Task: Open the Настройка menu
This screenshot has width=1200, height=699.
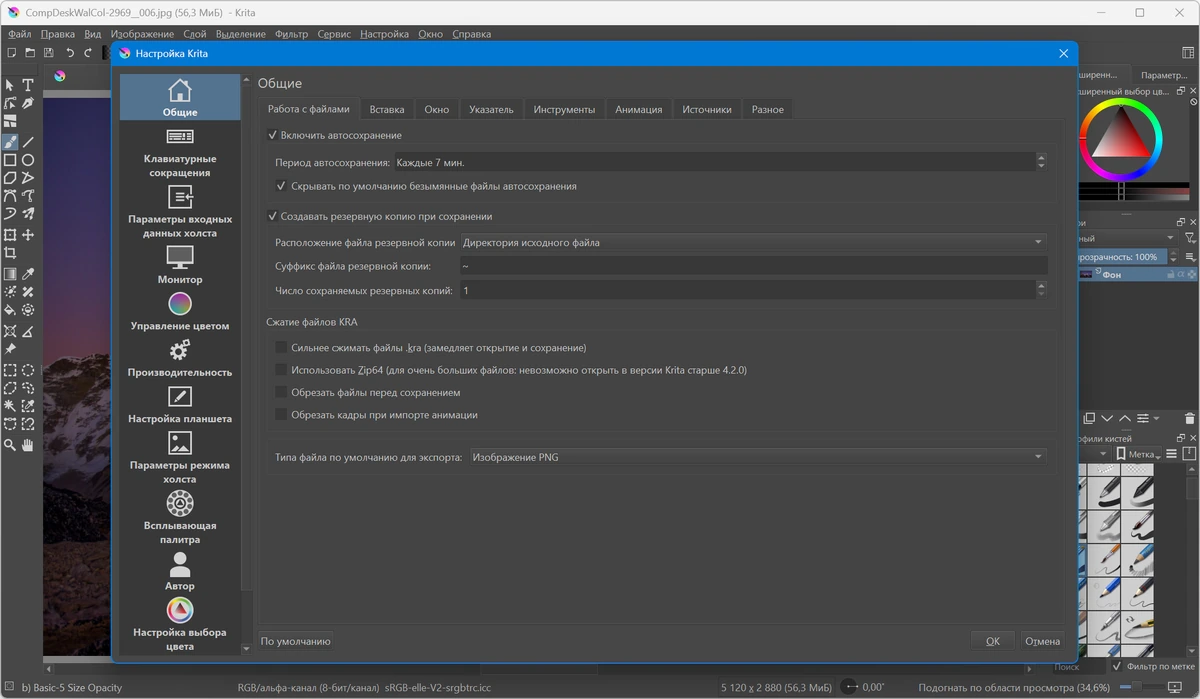Action: (384, 34)
